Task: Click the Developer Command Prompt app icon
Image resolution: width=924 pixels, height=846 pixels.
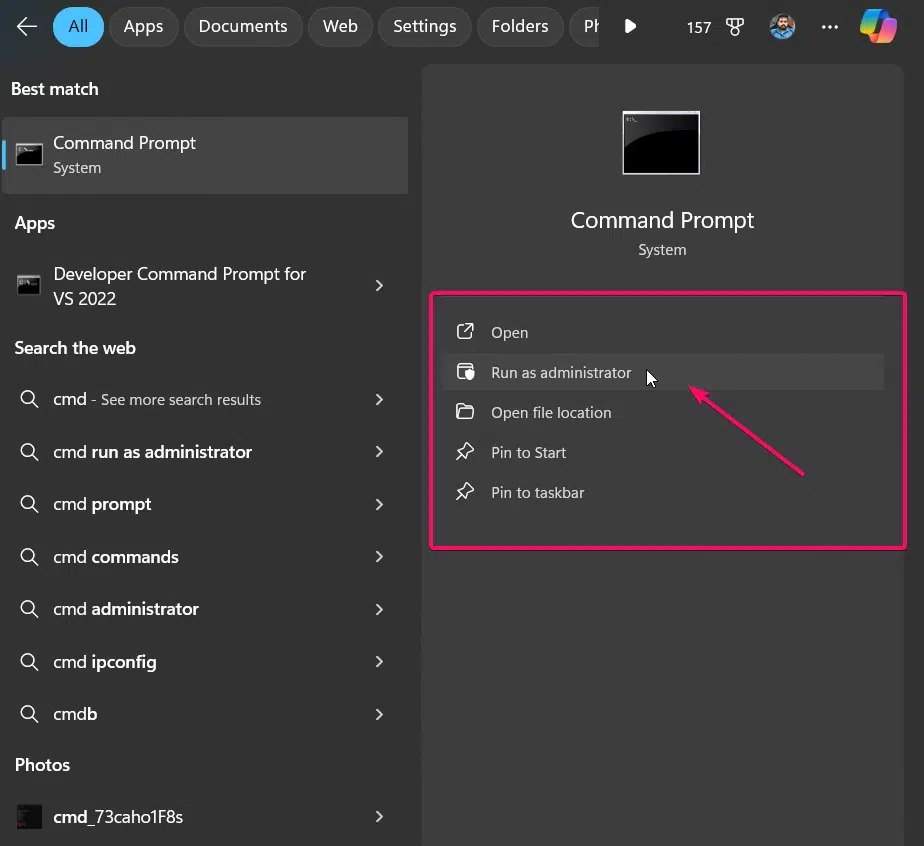Action: tap(28, 286)
